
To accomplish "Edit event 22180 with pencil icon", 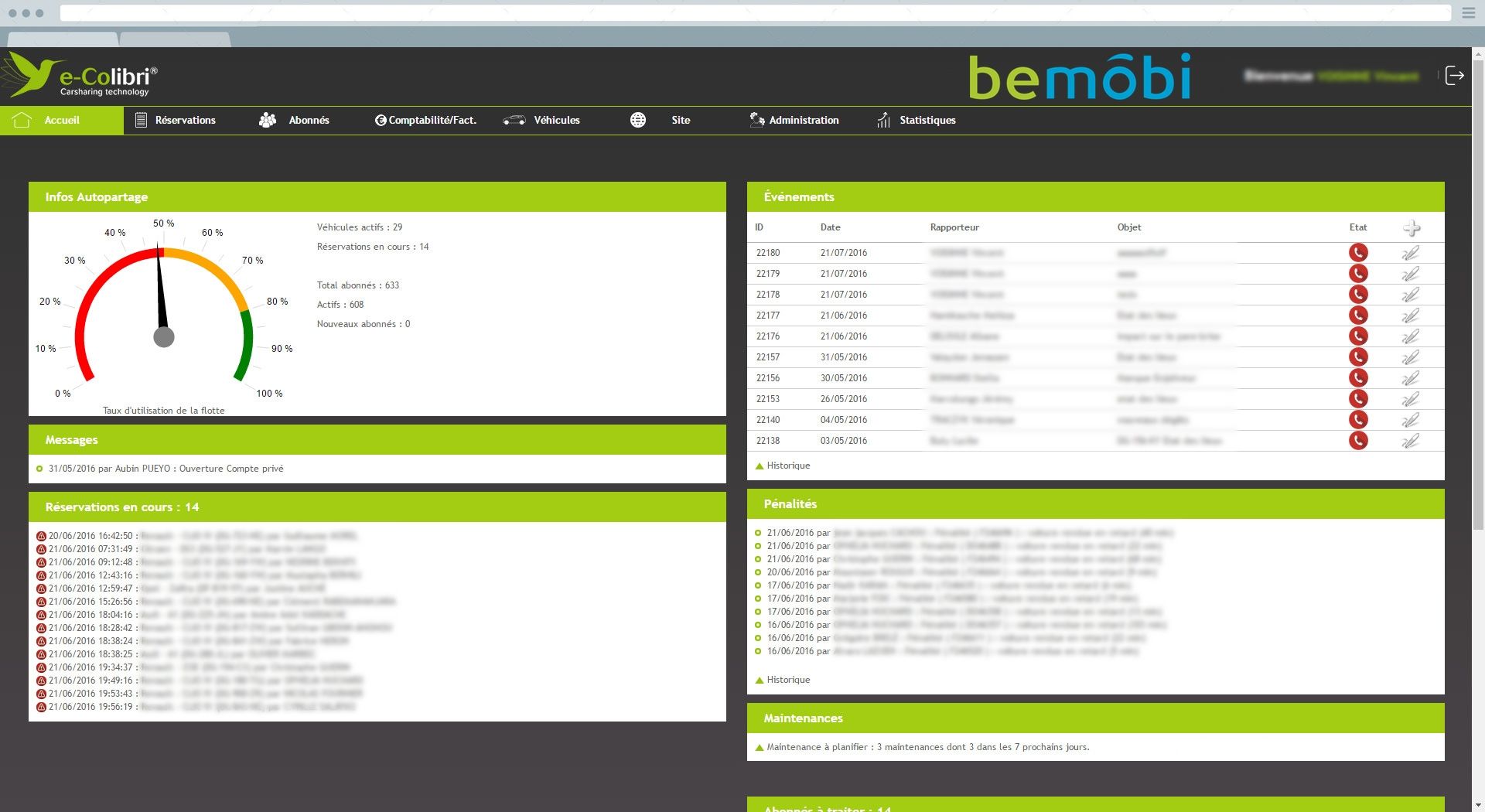I will click(x=1411, y=253).
